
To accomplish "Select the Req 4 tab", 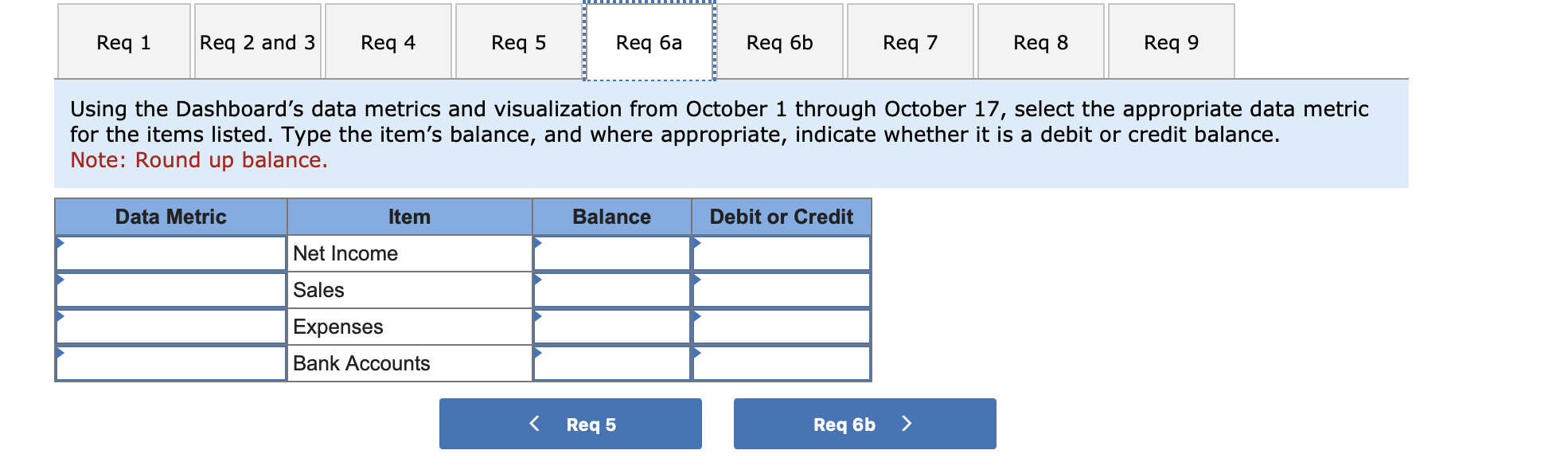I will [388, 42].
